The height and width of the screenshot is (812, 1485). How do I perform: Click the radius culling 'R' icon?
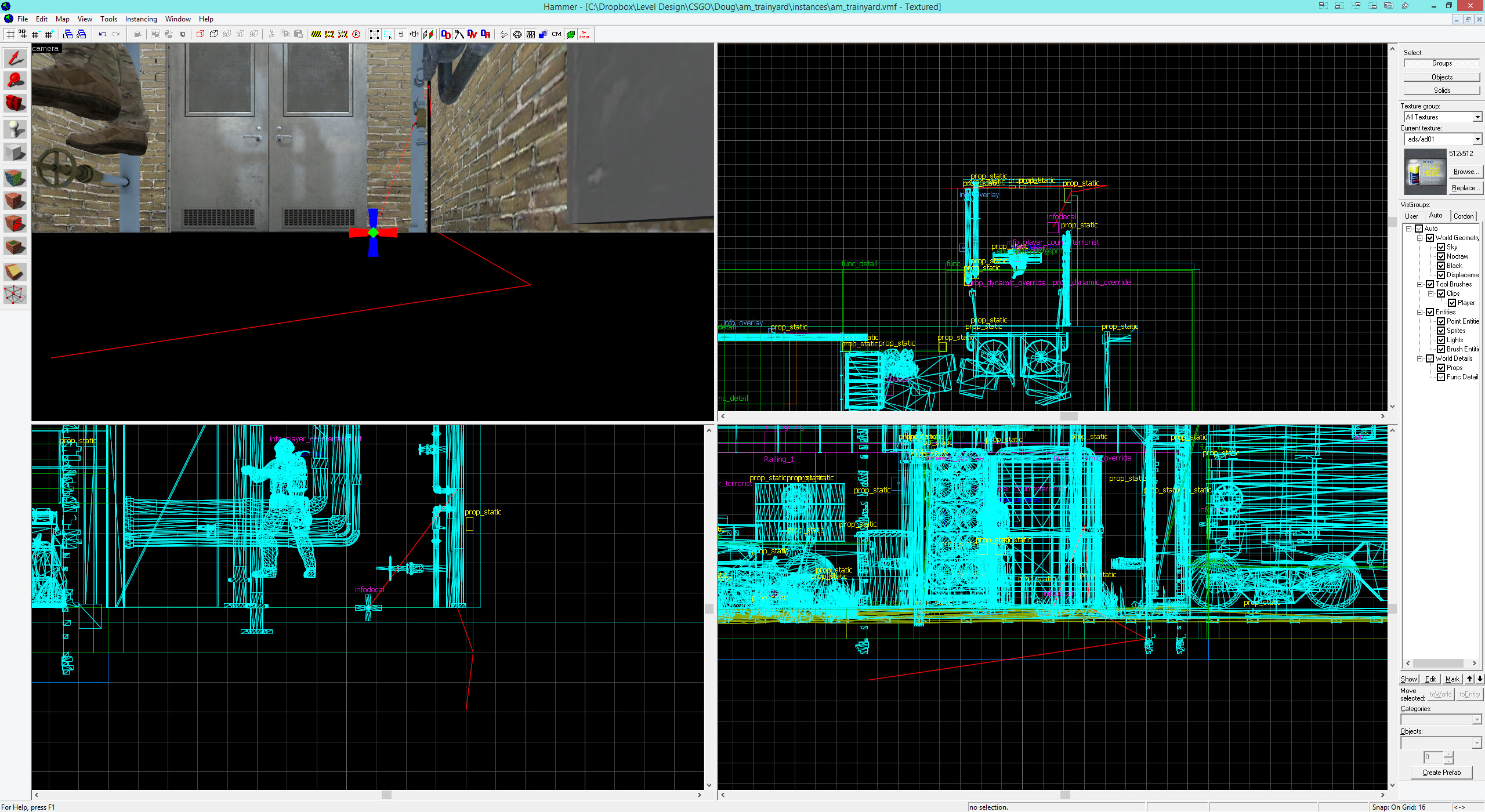pos(356,34)
